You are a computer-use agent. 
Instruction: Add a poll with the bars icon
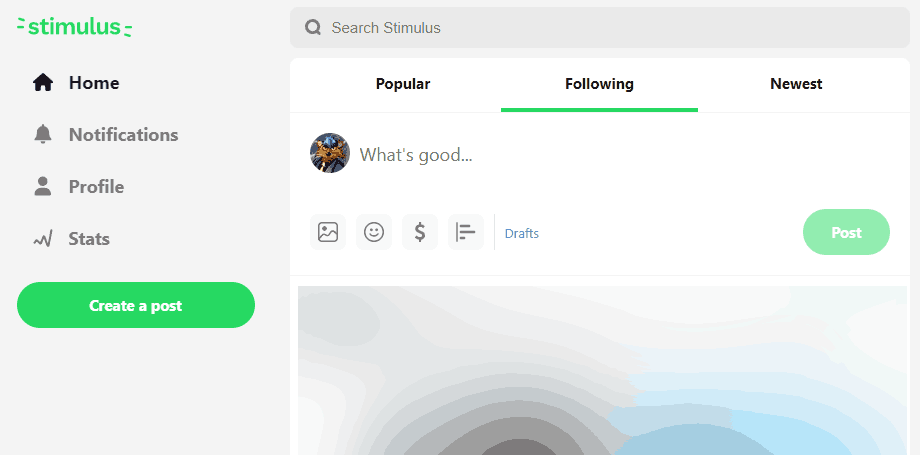(x=466, y=232)
